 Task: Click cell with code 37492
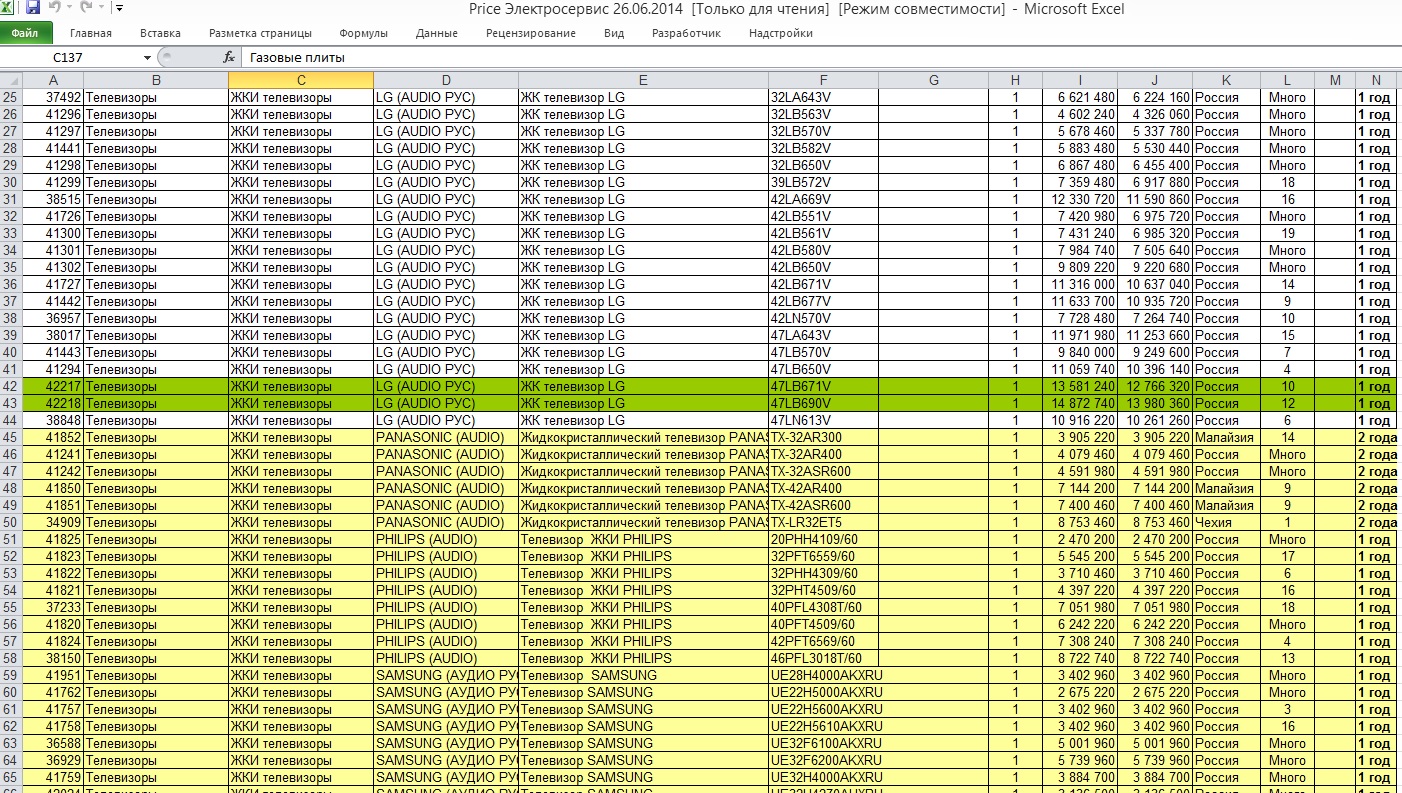tap(52, 97)
